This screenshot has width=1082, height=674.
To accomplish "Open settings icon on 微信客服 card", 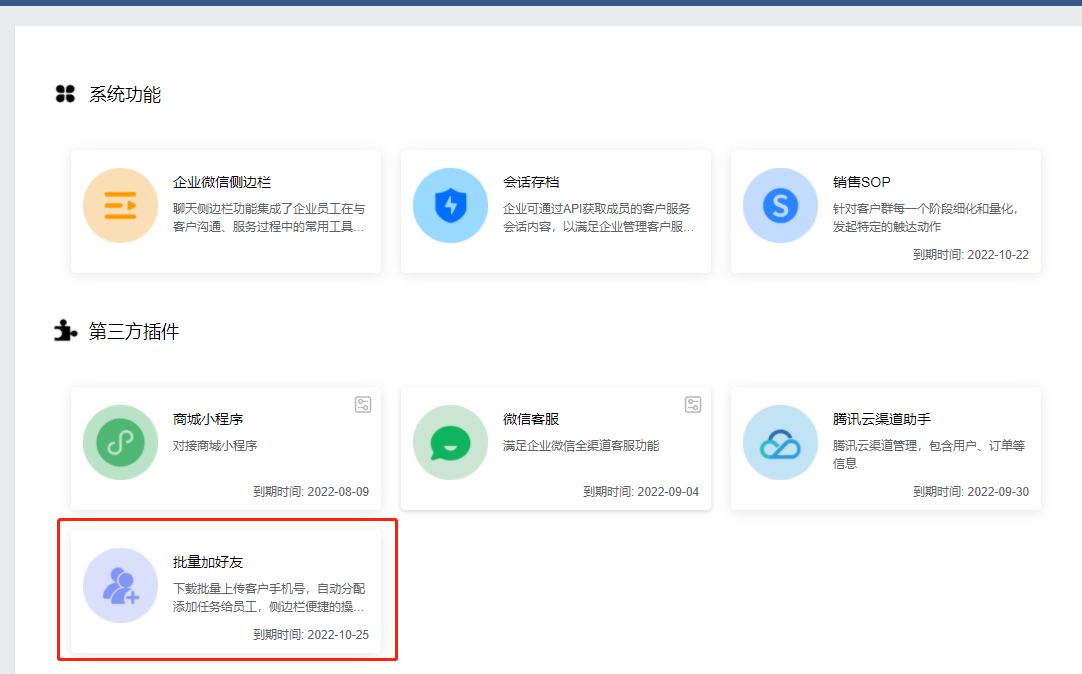I will [693, 404].
